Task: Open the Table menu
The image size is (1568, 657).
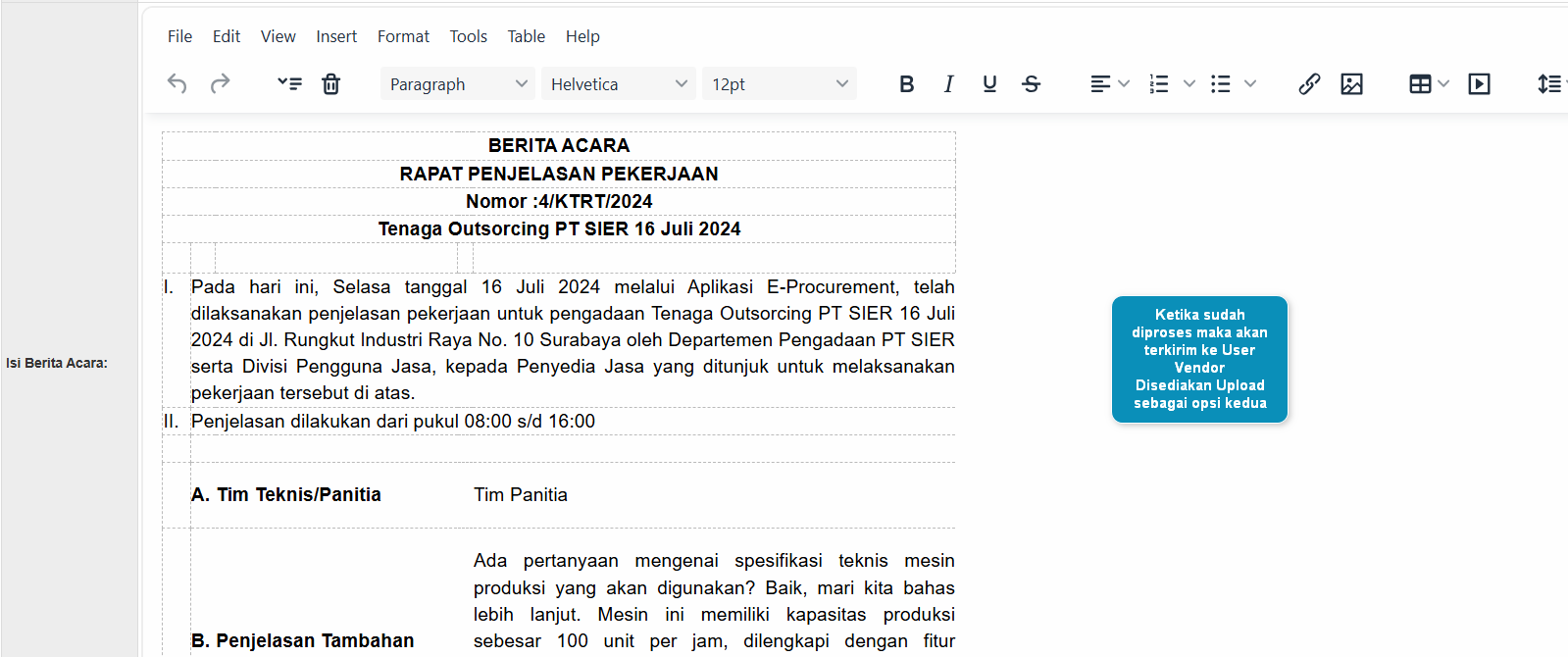Action: (527, 36)
